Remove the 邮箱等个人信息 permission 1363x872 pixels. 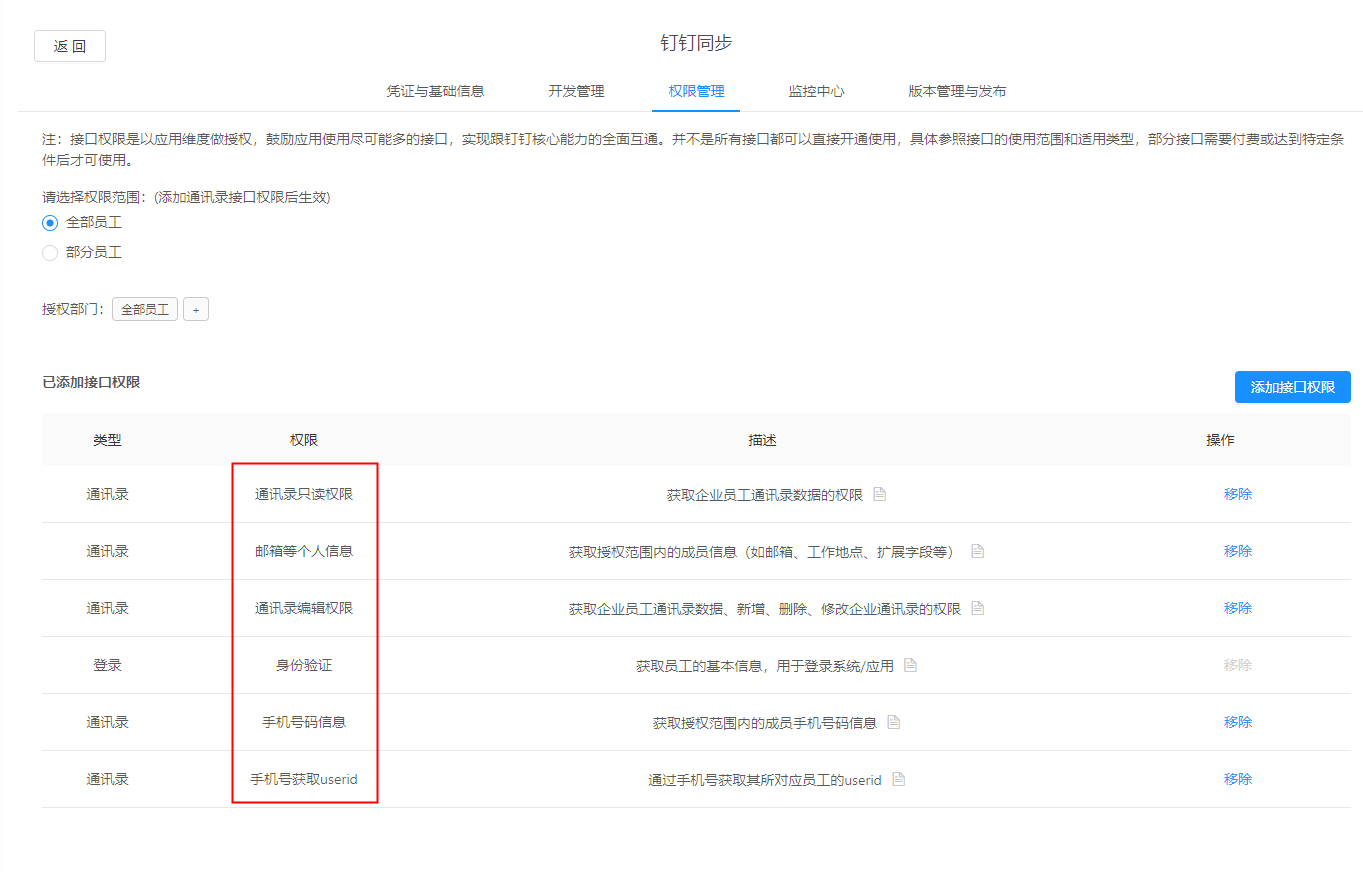pos(1238,551)
